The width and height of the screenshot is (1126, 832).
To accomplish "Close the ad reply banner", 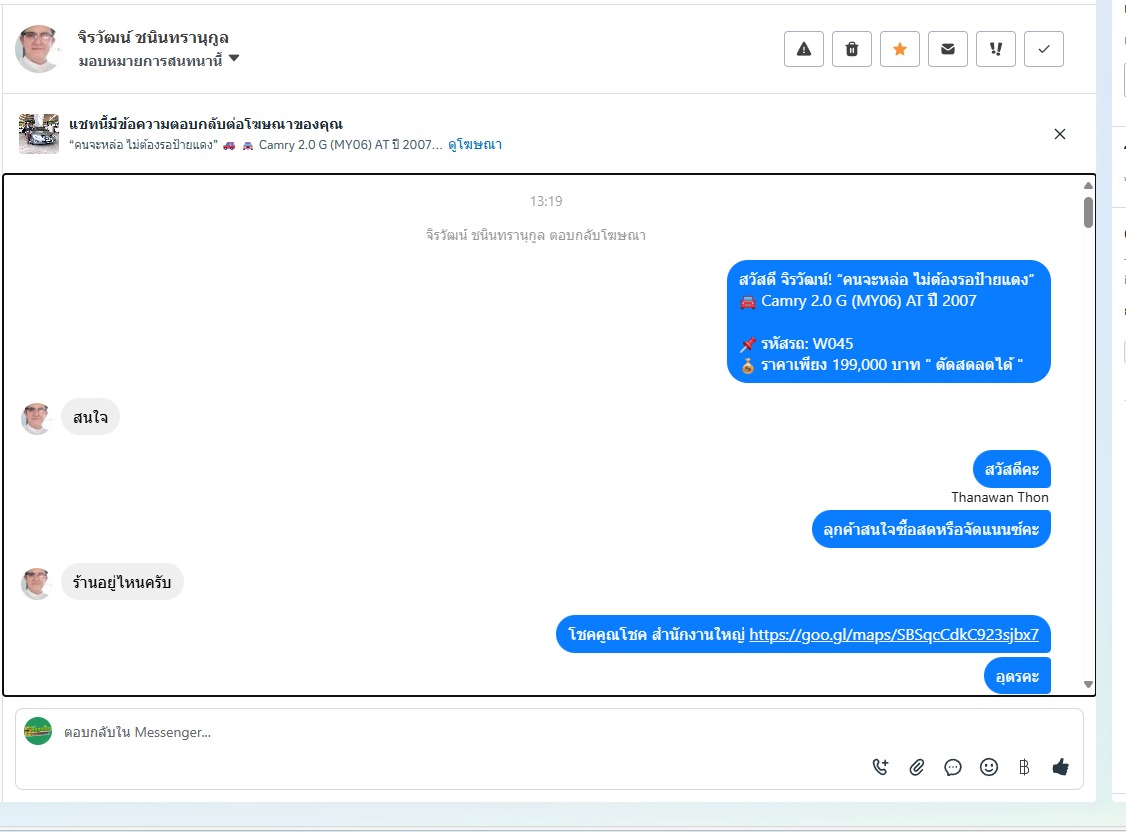I will click(1060, 134).
